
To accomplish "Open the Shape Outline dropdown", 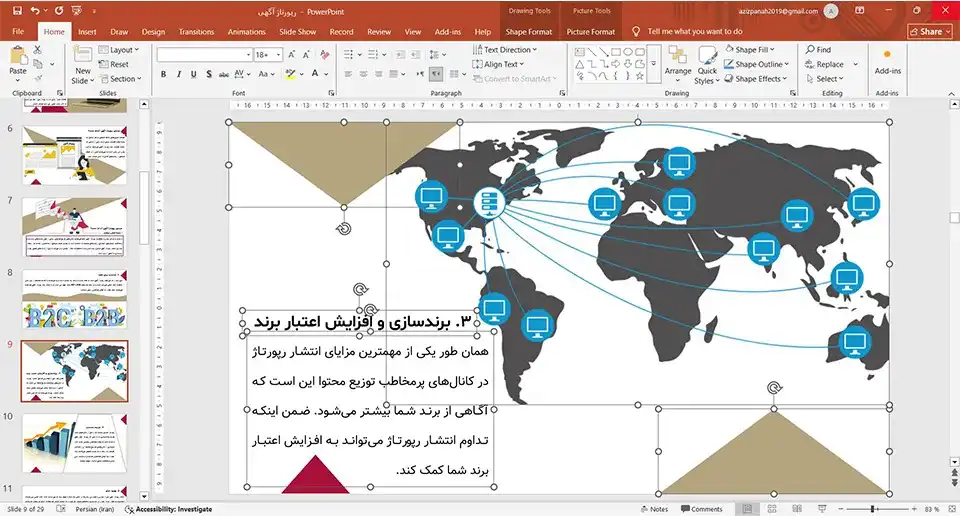I will pyautogui.click(x=756, y=64).
